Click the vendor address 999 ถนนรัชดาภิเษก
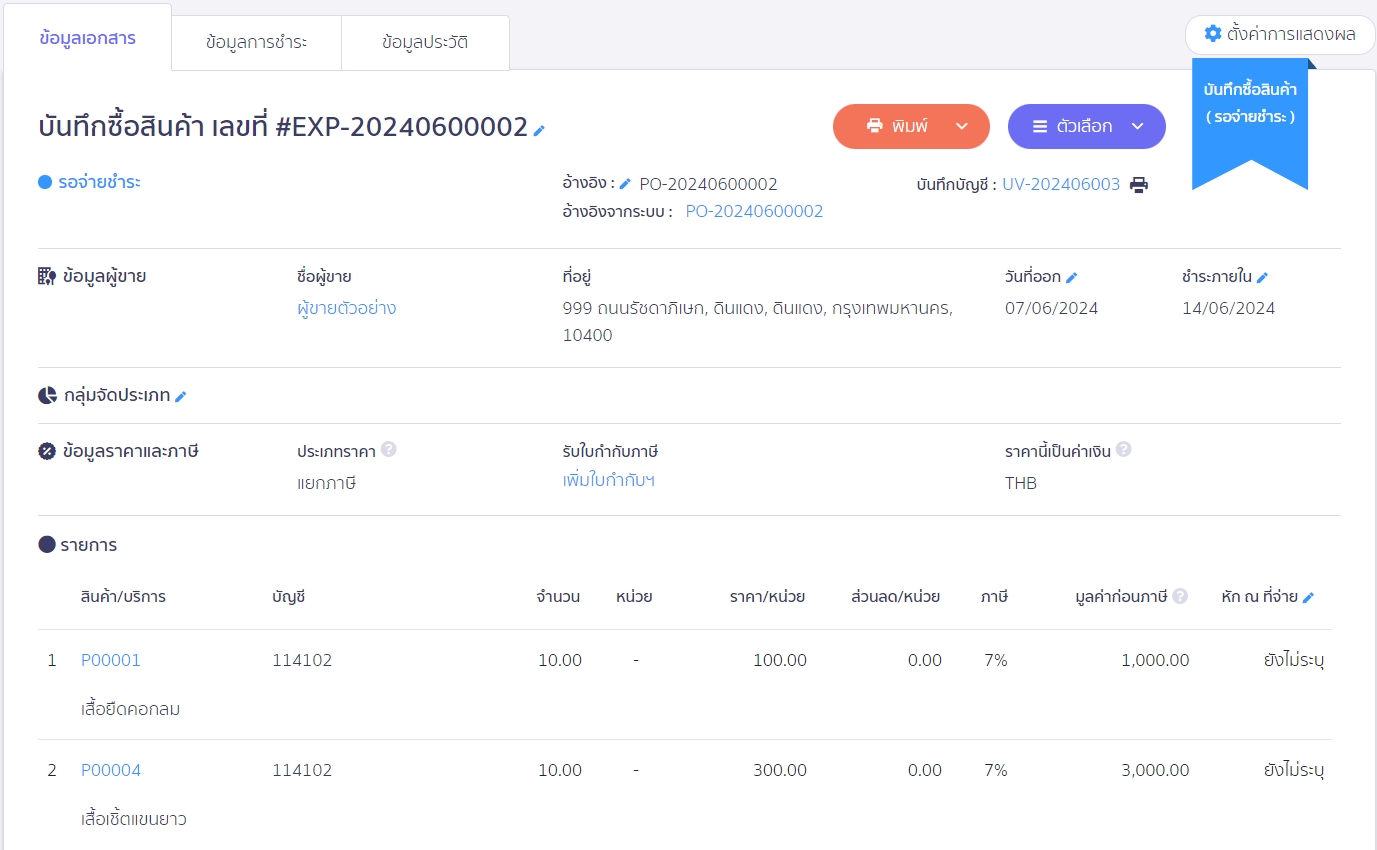Screen dimensions: 1377x850 [758, 321]
